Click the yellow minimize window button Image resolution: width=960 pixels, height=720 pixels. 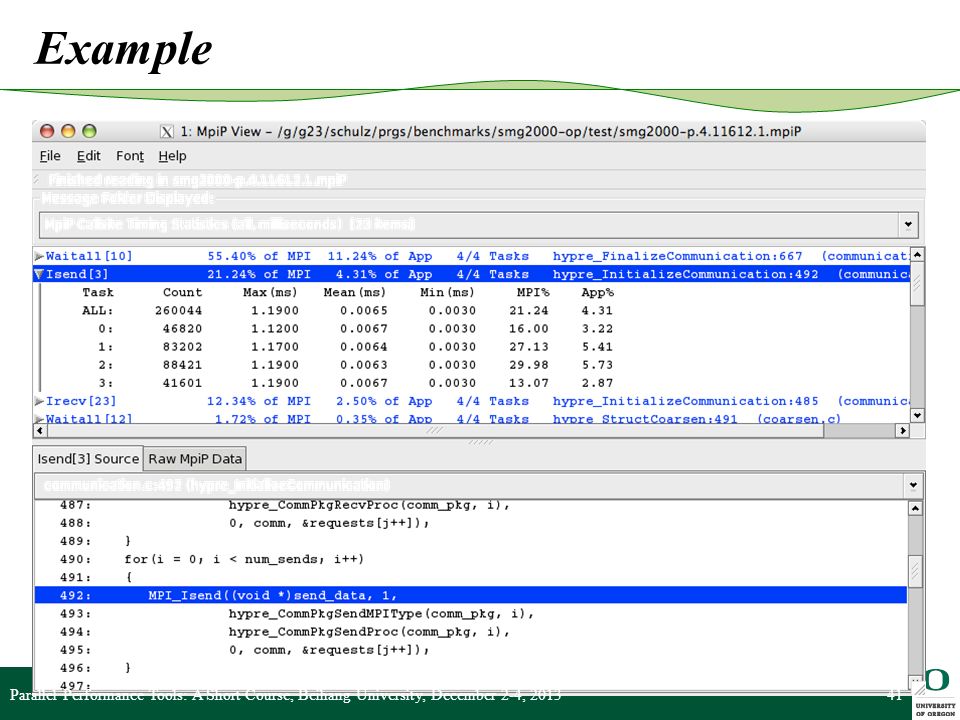[x=68, y=131]
